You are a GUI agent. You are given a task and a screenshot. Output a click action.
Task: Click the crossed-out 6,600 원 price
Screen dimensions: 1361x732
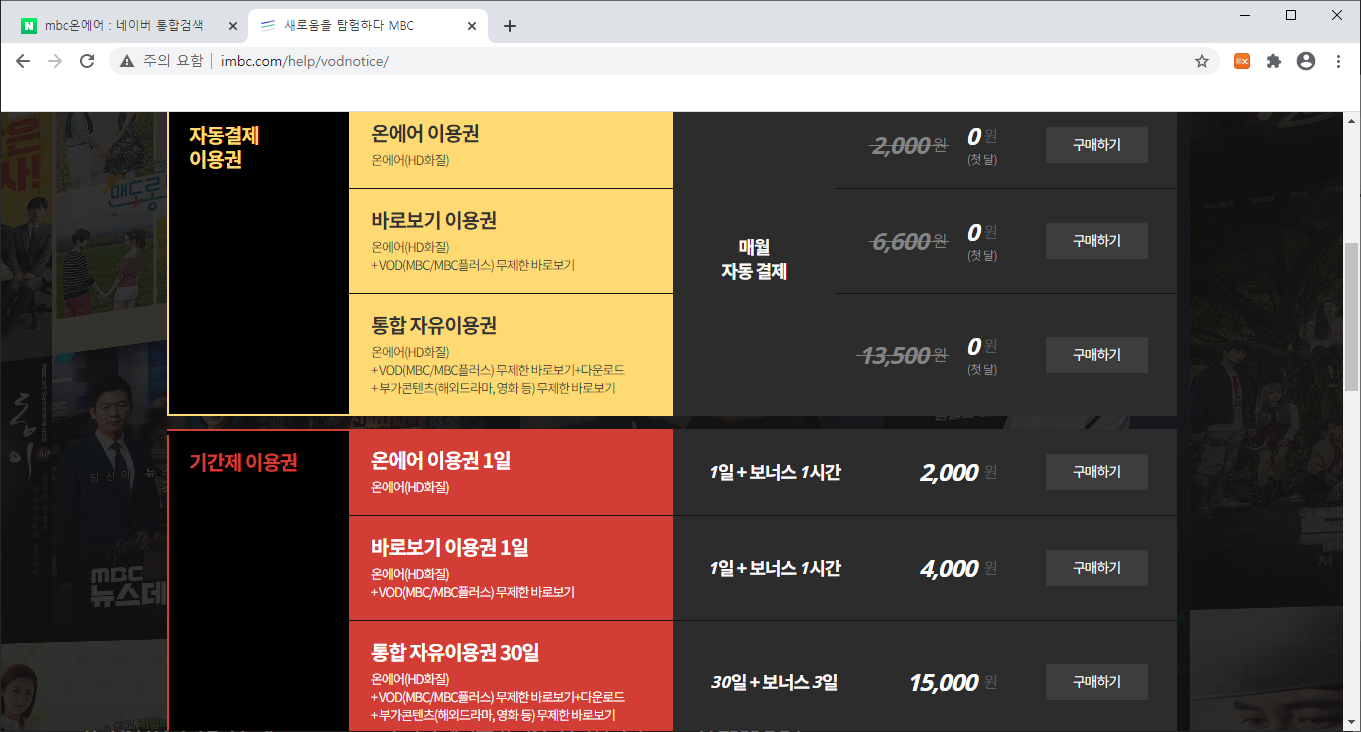click(x=910, y=242)
